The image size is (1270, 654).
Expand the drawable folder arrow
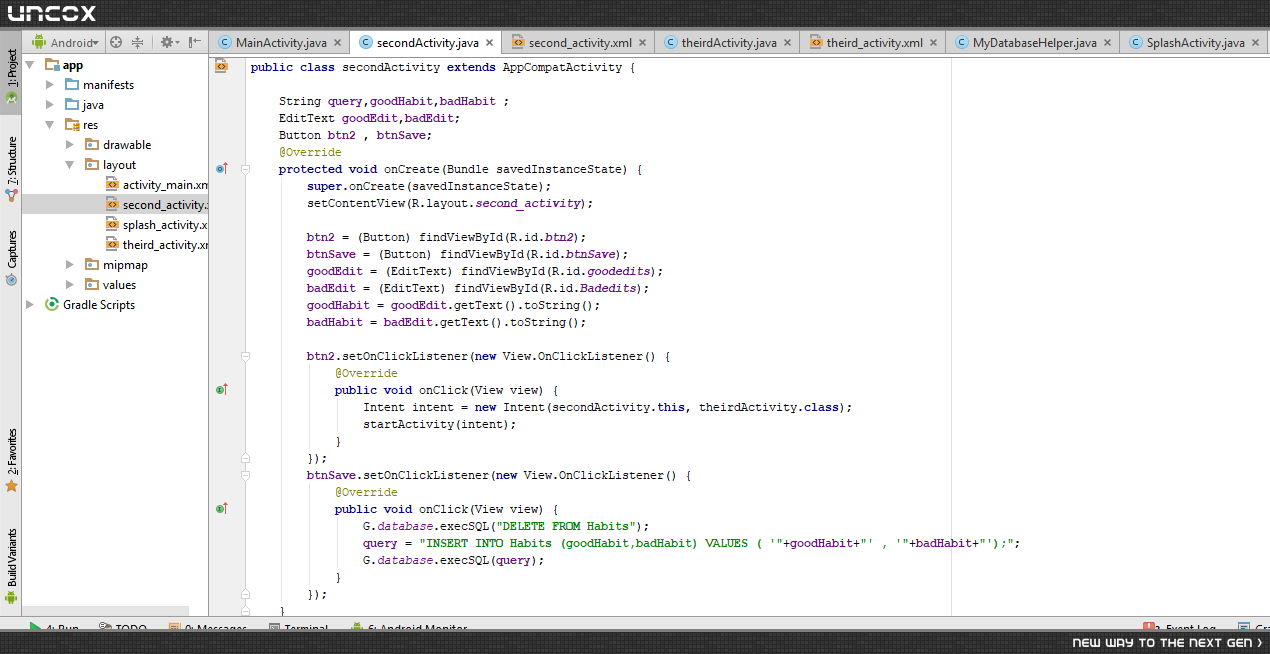(x=70, y=144)
